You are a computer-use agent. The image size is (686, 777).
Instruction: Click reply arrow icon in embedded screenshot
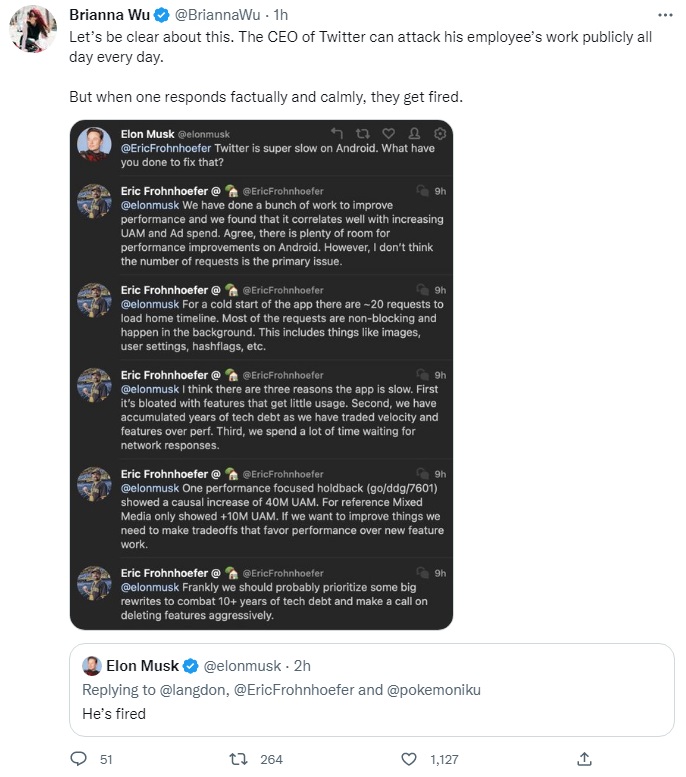point(337,133)
